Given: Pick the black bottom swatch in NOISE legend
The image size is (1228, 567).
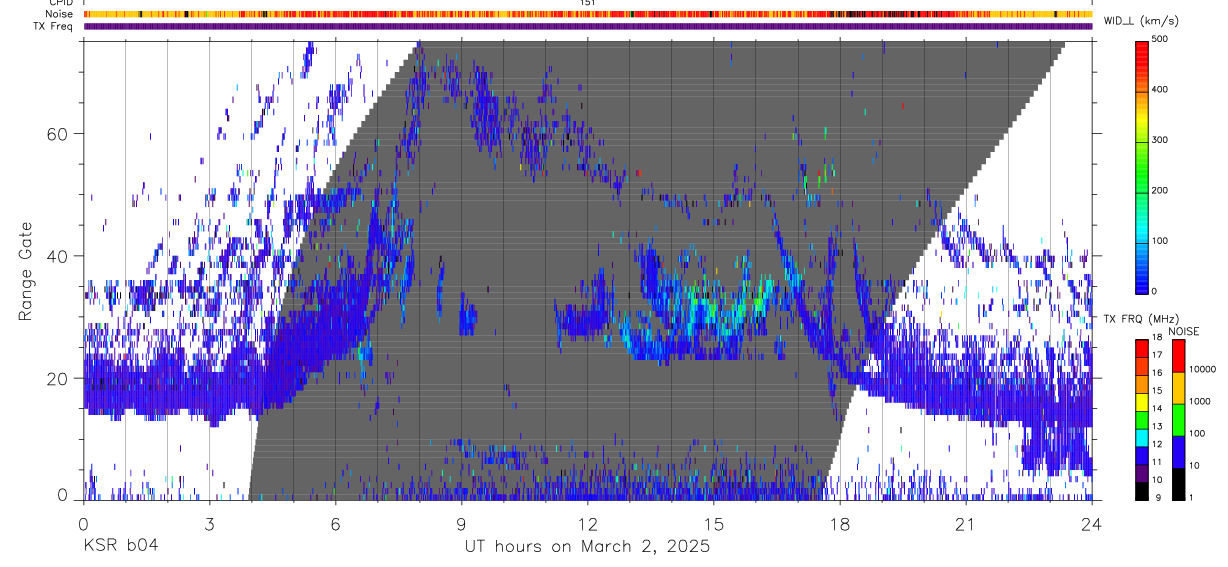Looking at the screenshot, I should (x=1179, y=483).
